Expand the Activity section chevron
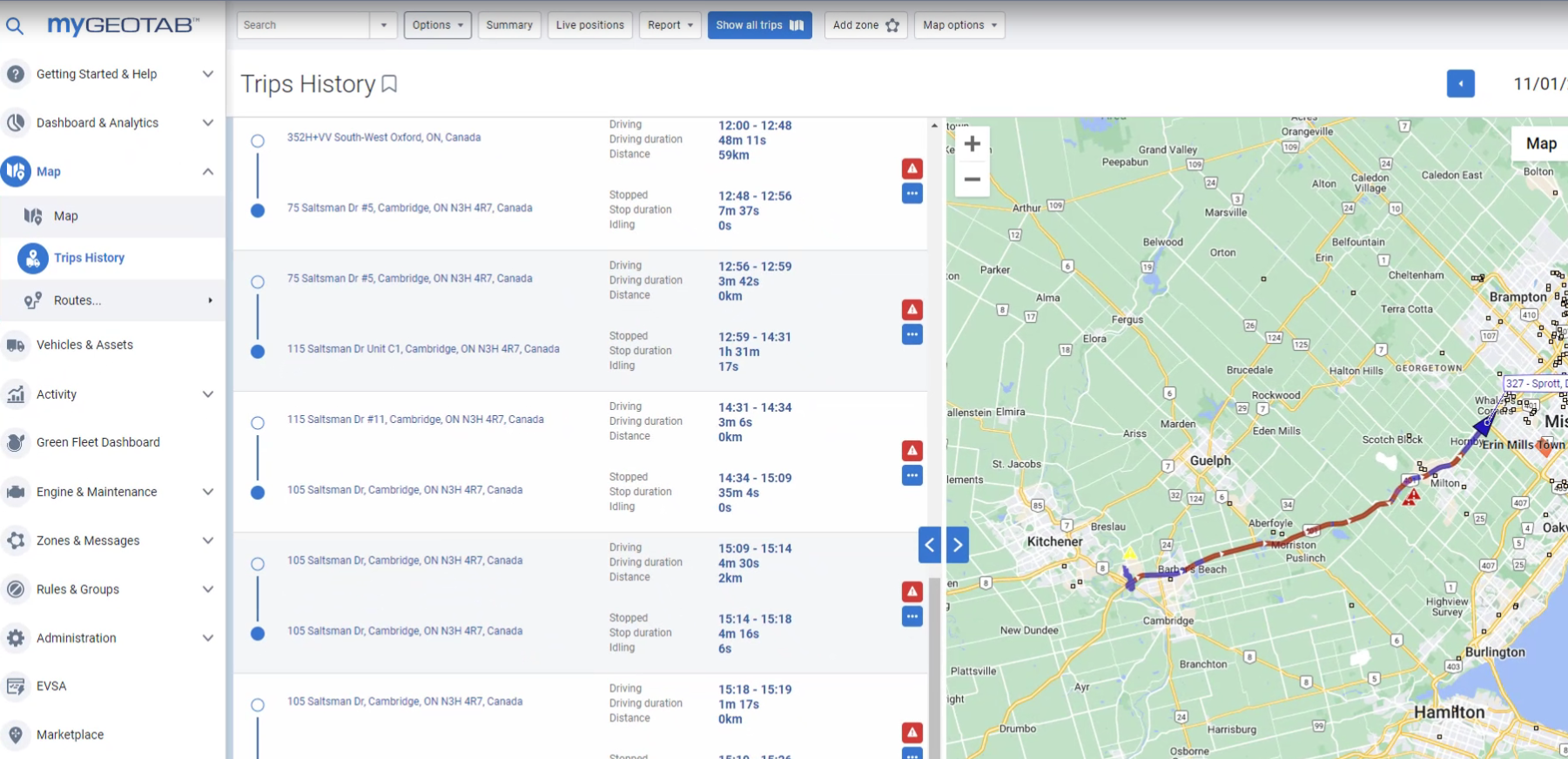 208,394
